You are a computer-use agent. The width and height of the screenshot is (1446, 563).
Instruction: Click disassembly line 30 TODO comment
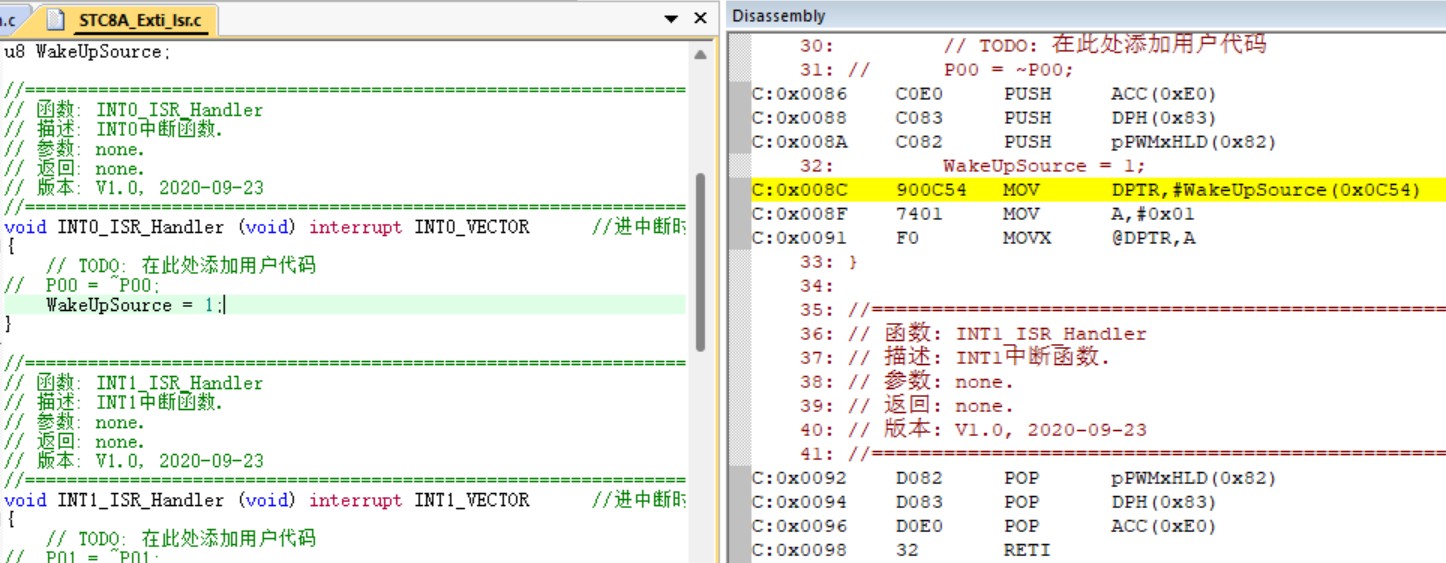click(1033, 45)
